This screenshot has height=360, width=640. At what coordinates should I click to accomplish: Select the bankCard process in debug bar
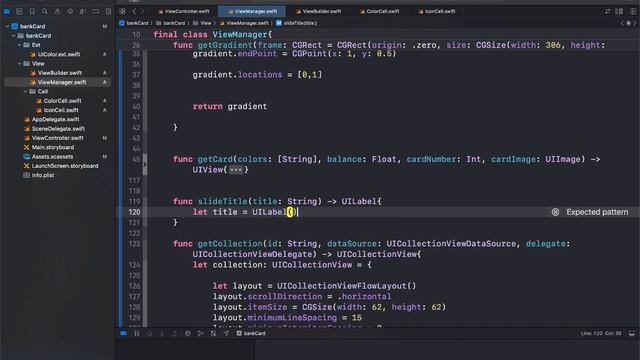tap(251, 333)
